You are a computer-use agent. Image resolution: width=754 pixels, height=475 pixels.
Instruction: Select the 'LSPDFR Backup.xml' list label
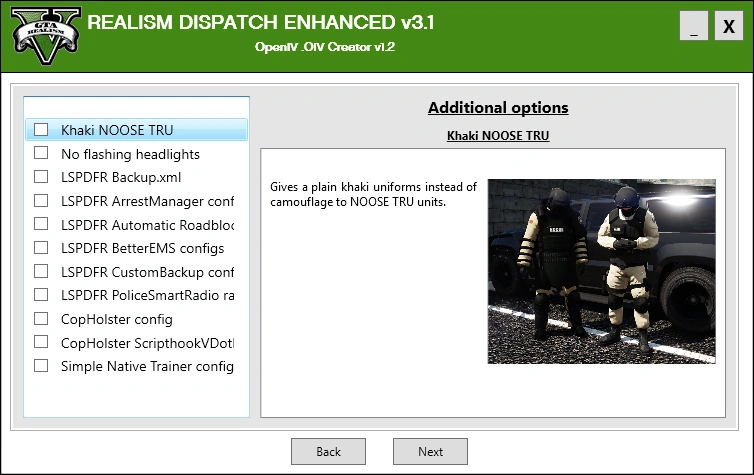click(x=121, y=177)
